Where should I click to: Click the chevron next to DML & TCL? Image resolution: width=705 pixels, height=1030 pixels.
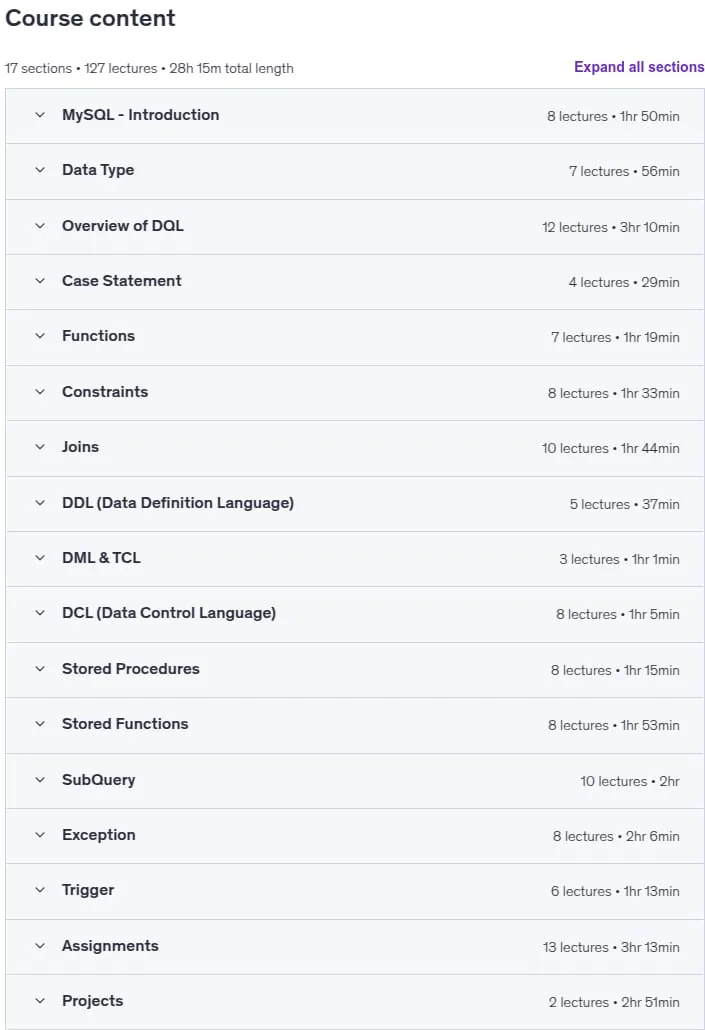40,558
